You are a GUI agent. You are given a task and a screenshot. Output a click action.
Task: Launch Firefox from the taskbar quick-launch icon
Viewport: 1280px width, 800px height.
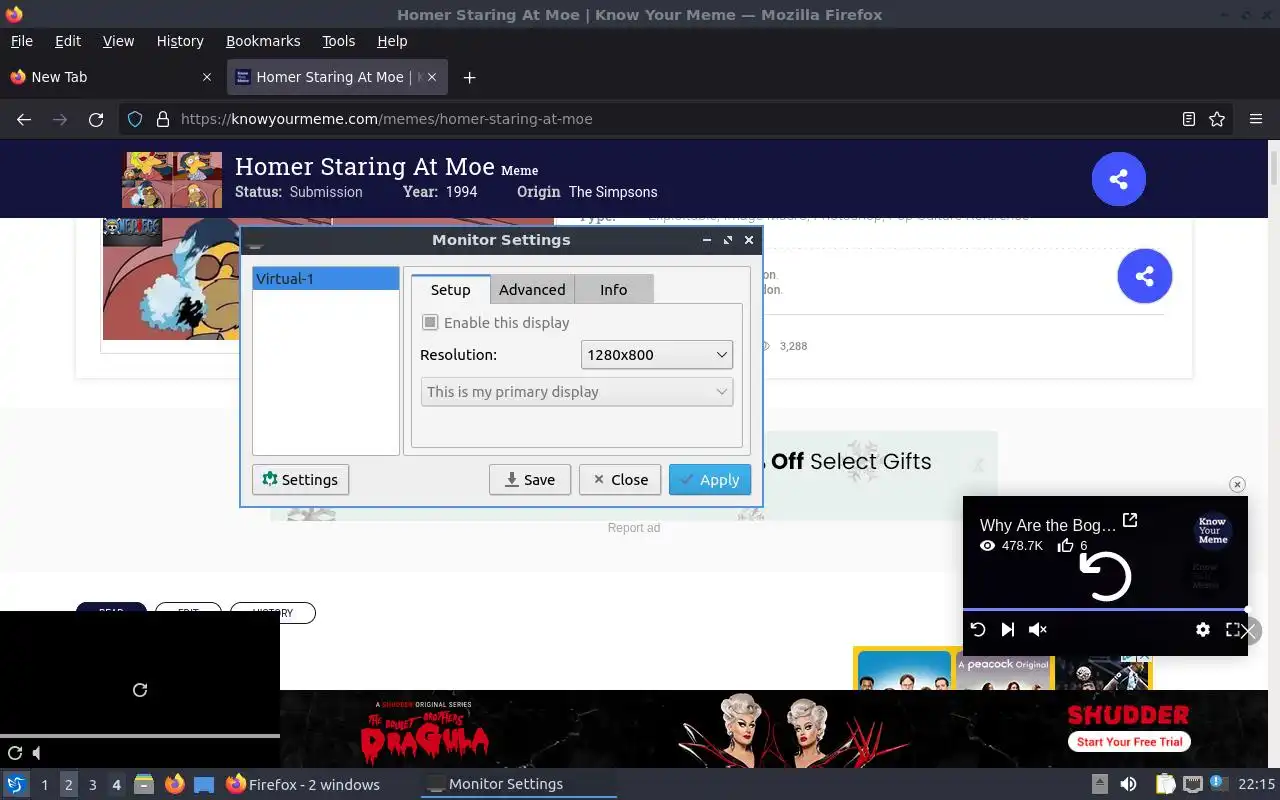175,784
